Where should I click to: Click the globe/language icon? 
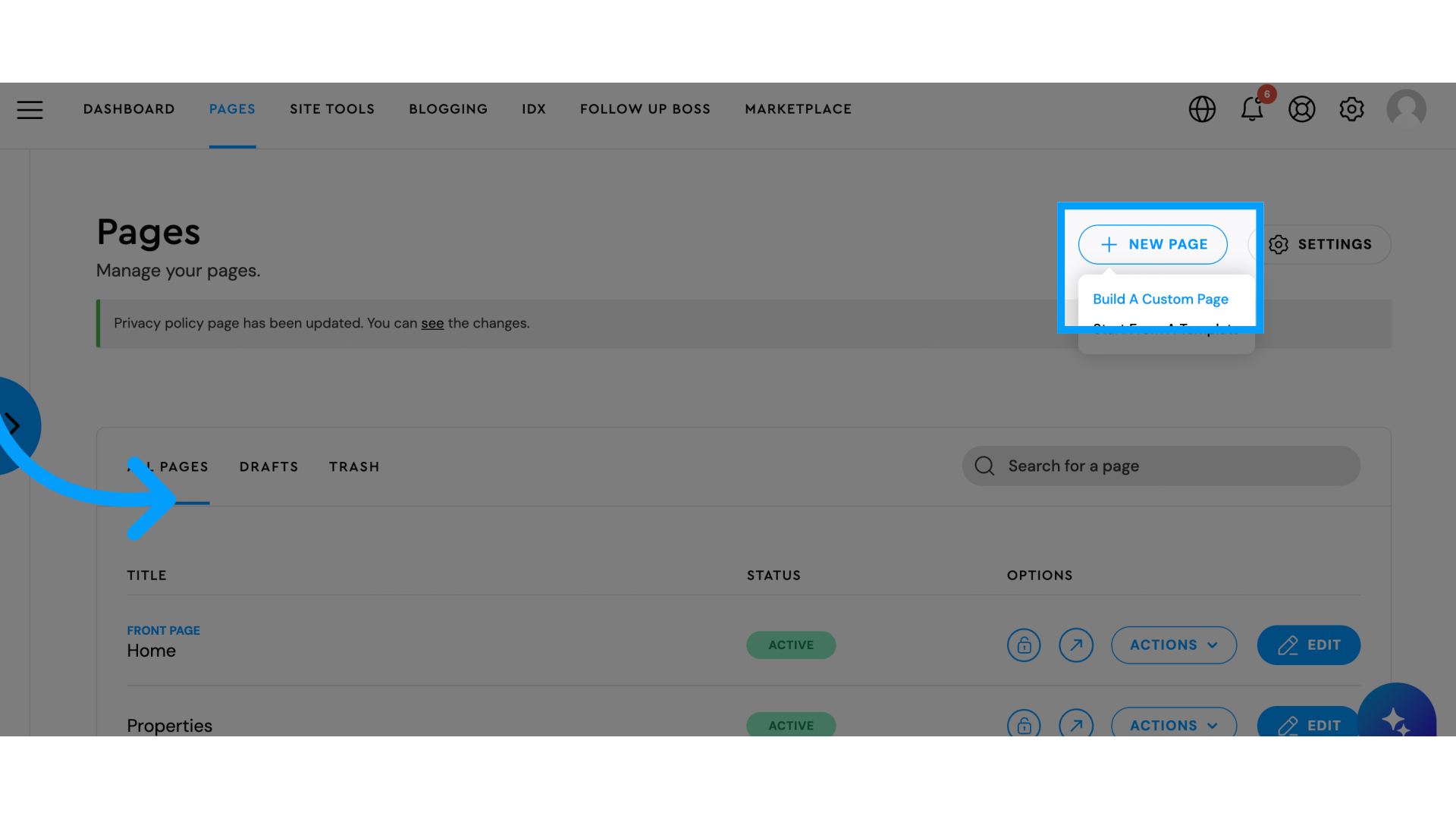[x=1201, y=109]
